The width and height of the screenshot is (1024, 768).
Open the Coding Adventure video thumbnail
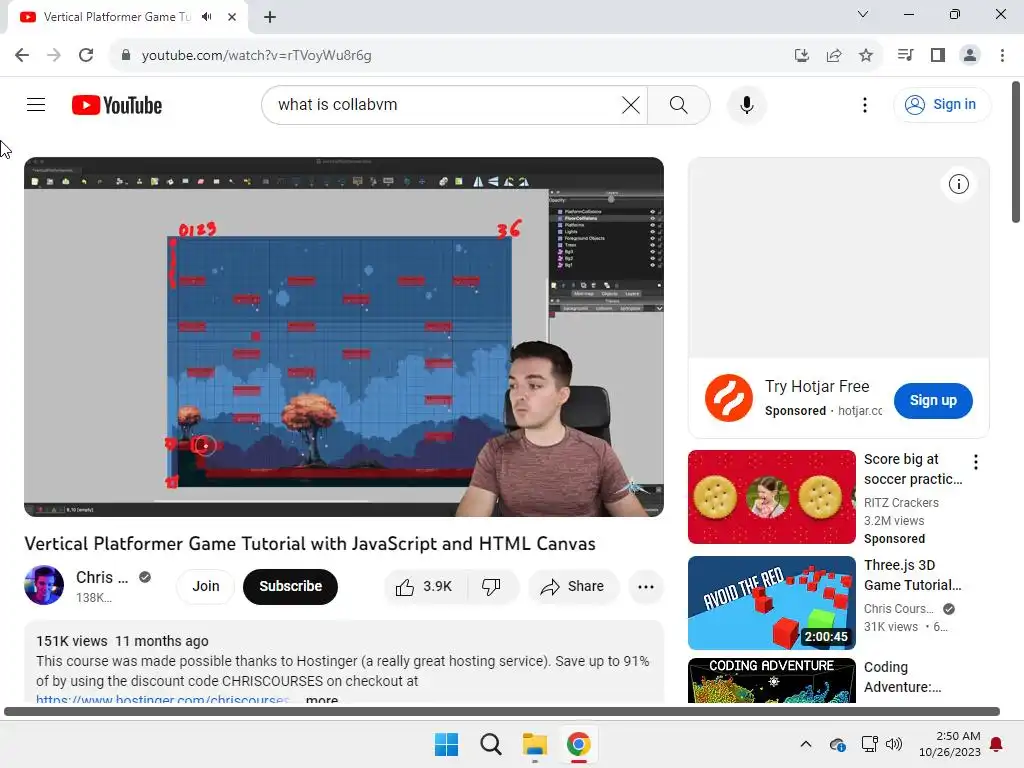click(771, 680)
